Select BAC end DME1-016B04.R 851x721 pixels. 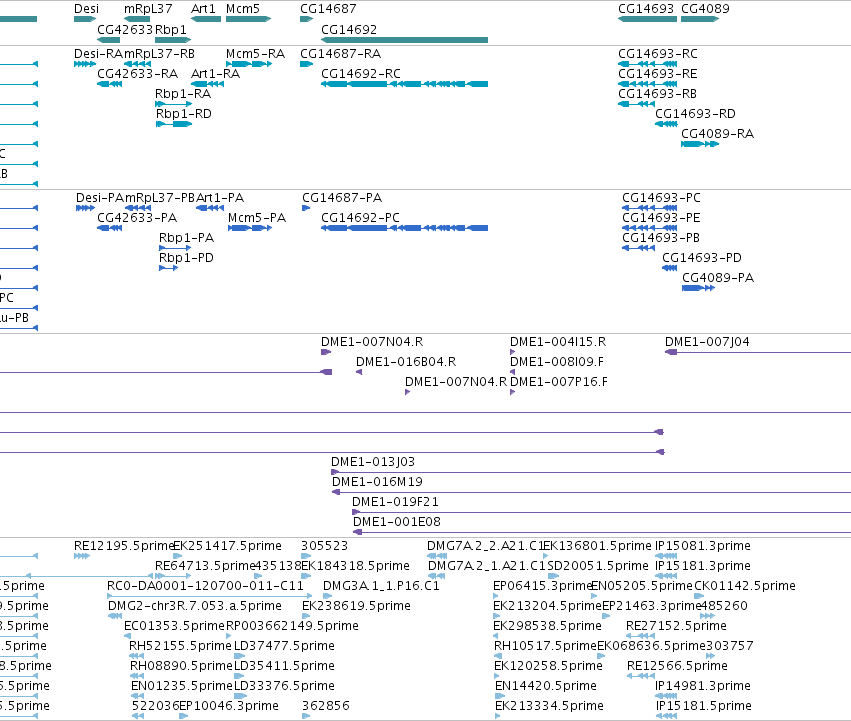click(359, 372)
